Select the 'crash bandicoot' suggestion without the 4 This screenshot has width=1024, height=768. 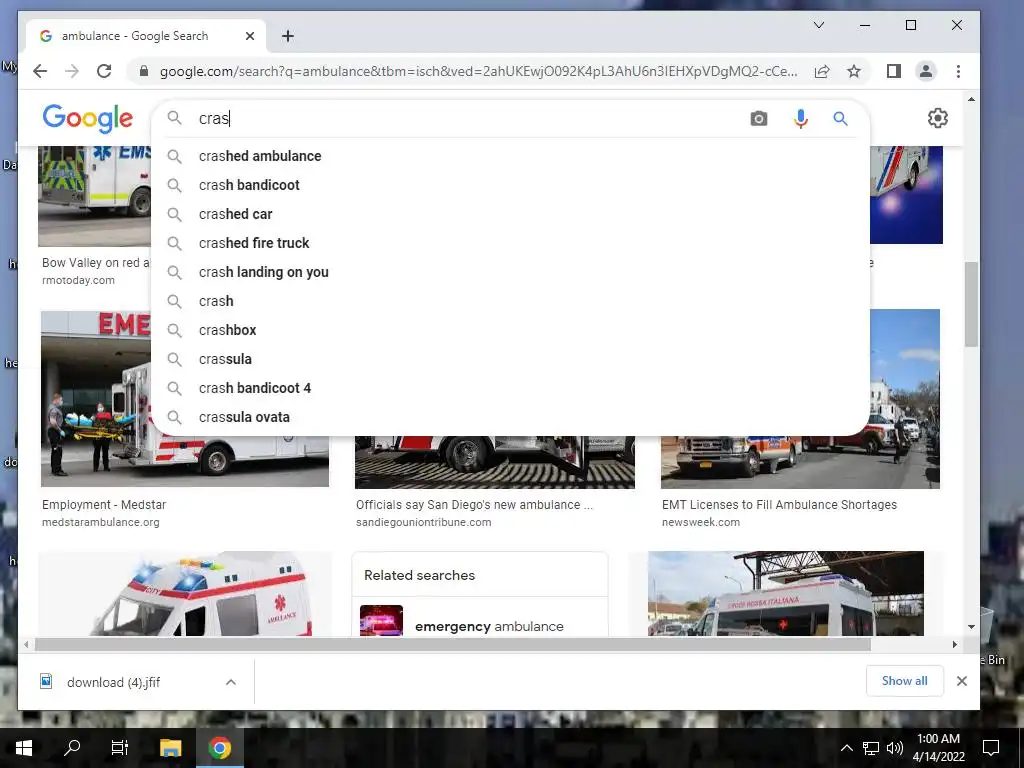(x=510, y=185)
